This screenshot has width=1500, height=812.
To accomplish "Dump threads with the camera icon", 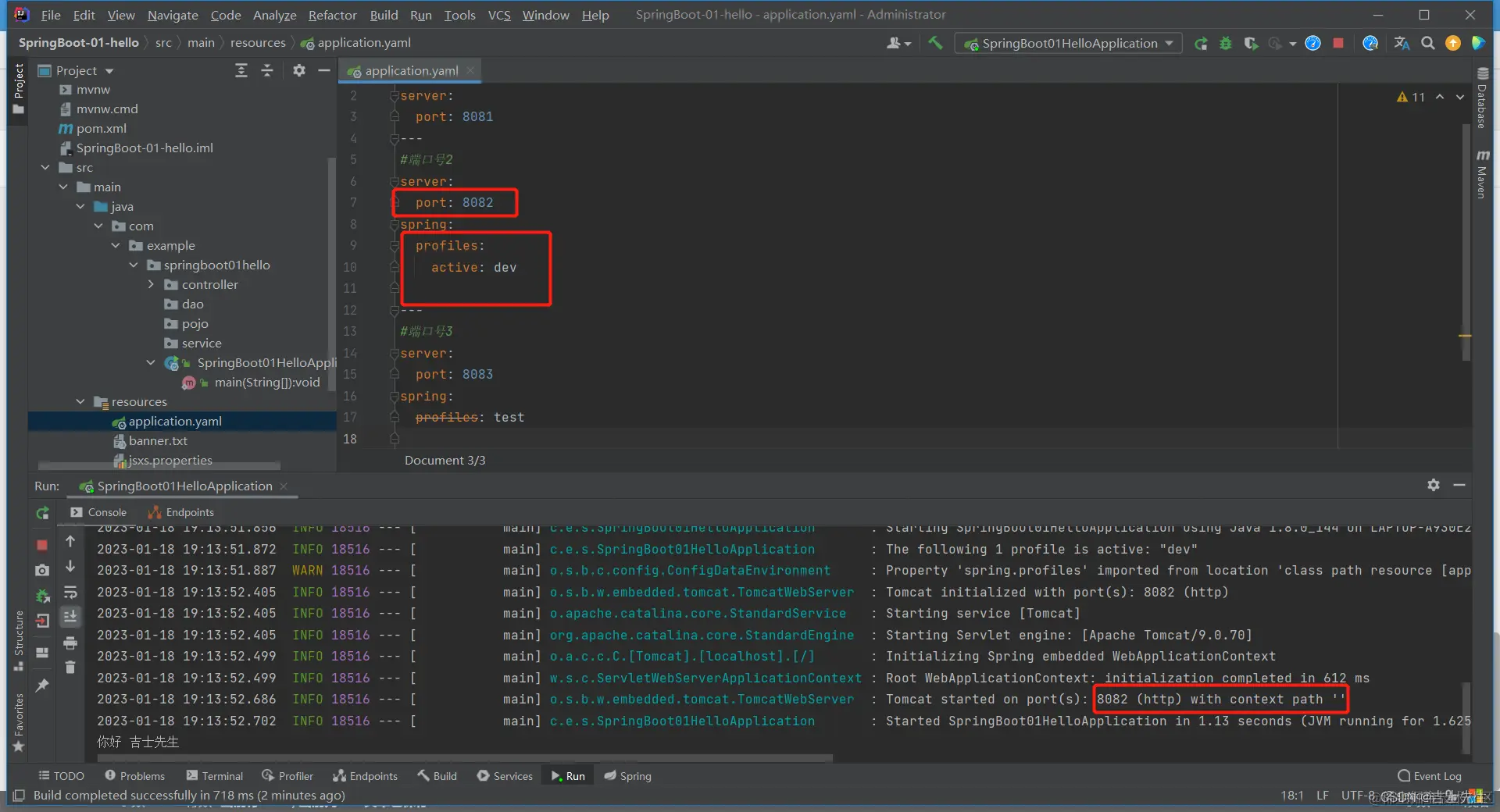I will (42, 571).
